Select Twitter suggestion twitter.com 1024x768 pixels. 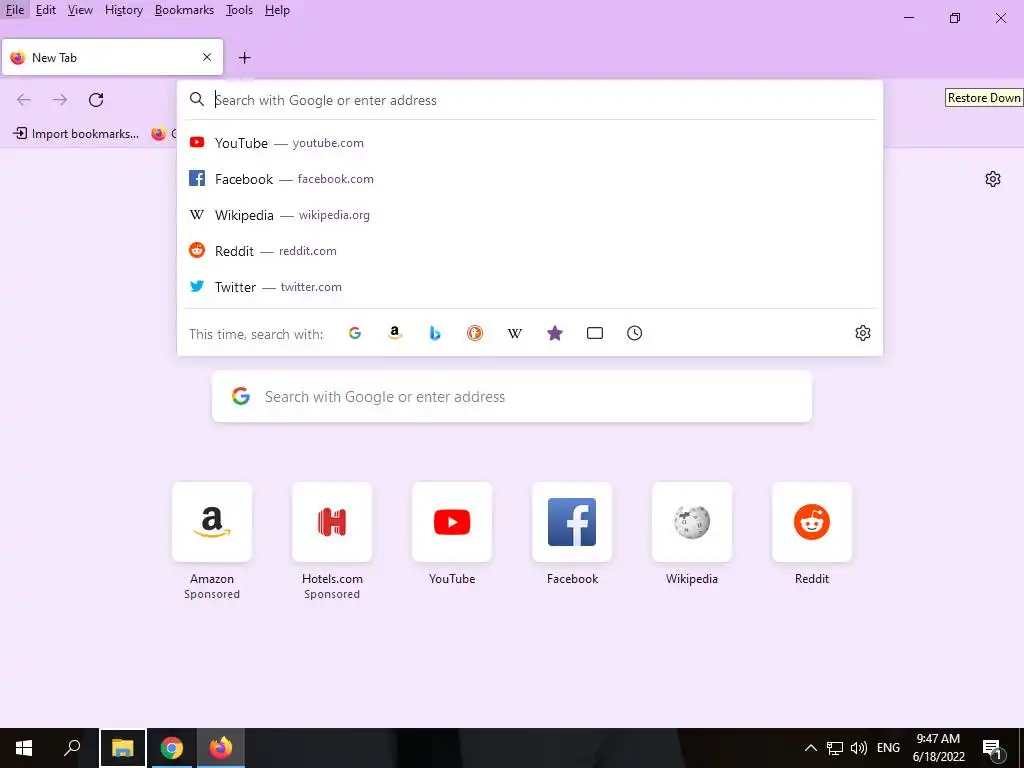pos(530,287)
